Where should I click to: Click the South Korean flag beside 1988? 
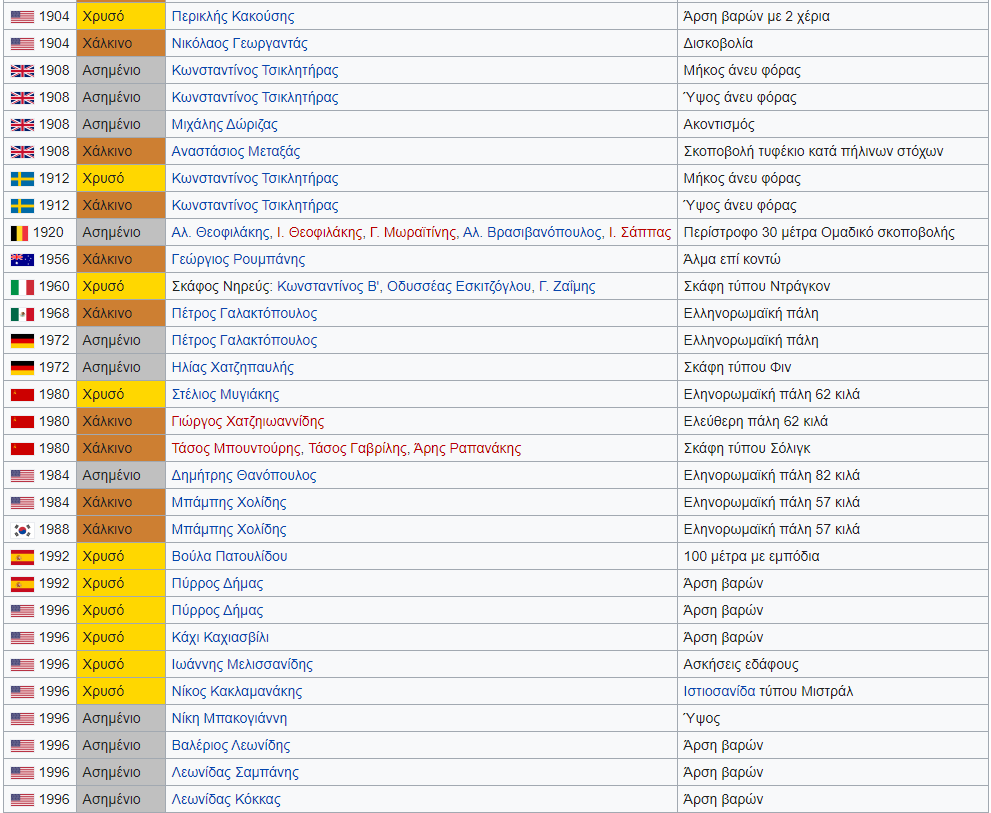pyautogui.click(x=22, y=529)
